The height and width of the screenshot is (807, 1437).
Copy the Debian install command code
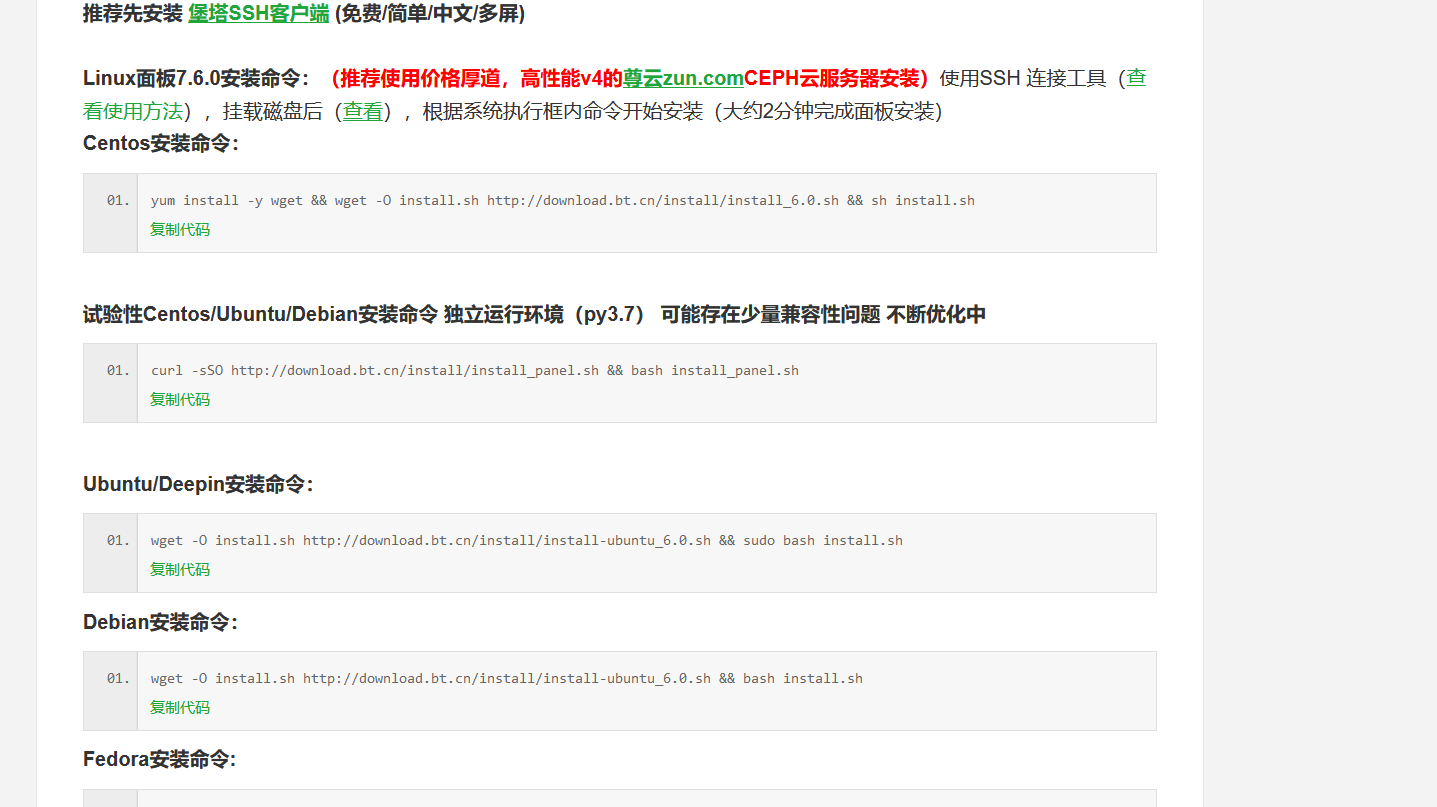pyautogui.click(x=179, y=707)
